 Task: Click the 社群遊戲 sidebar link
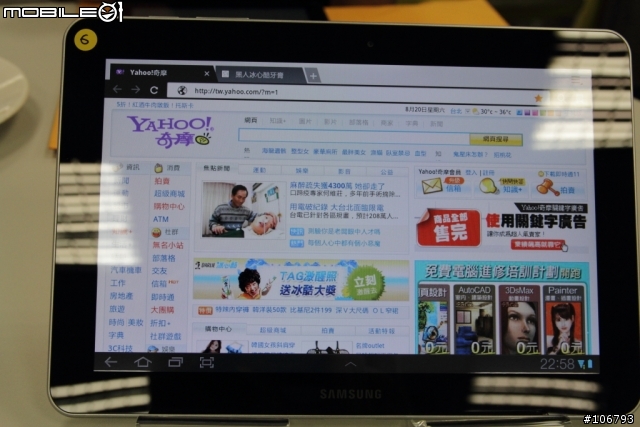coord(166,336)
